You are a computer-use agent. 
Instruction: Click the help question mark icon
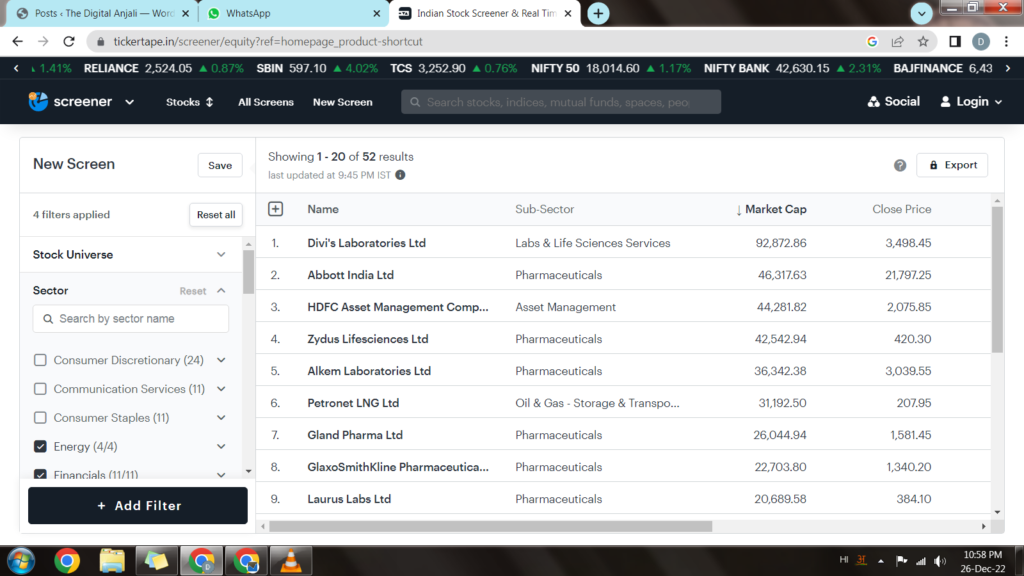click(x=900, y=165)
